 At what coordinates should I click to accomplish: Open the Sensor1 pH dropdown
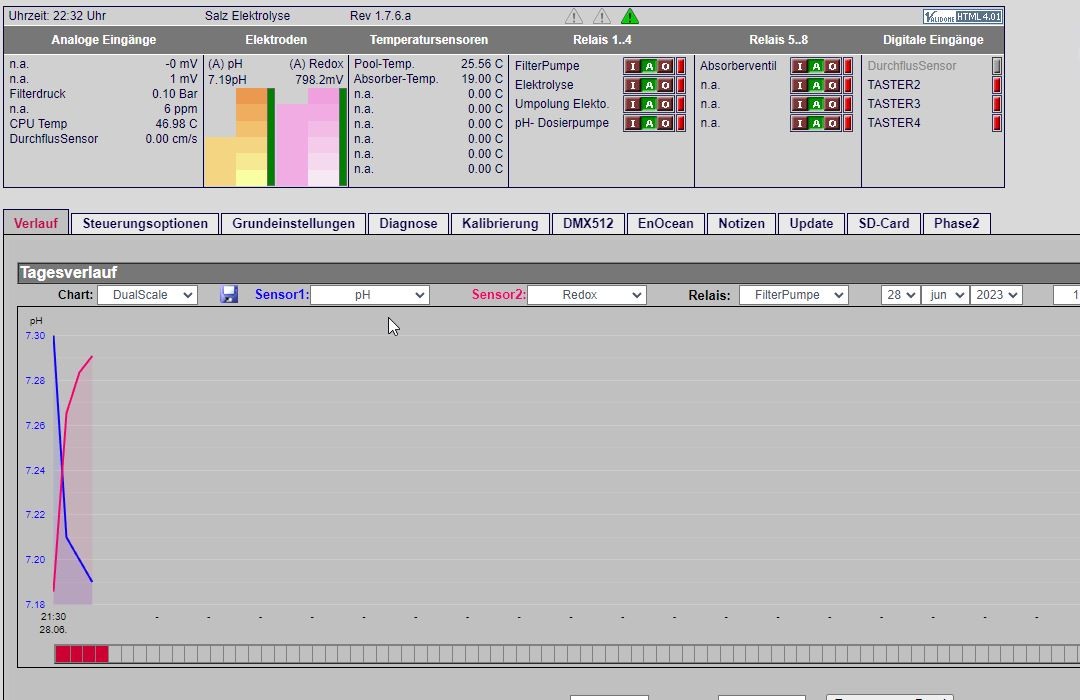coord(370,295)
